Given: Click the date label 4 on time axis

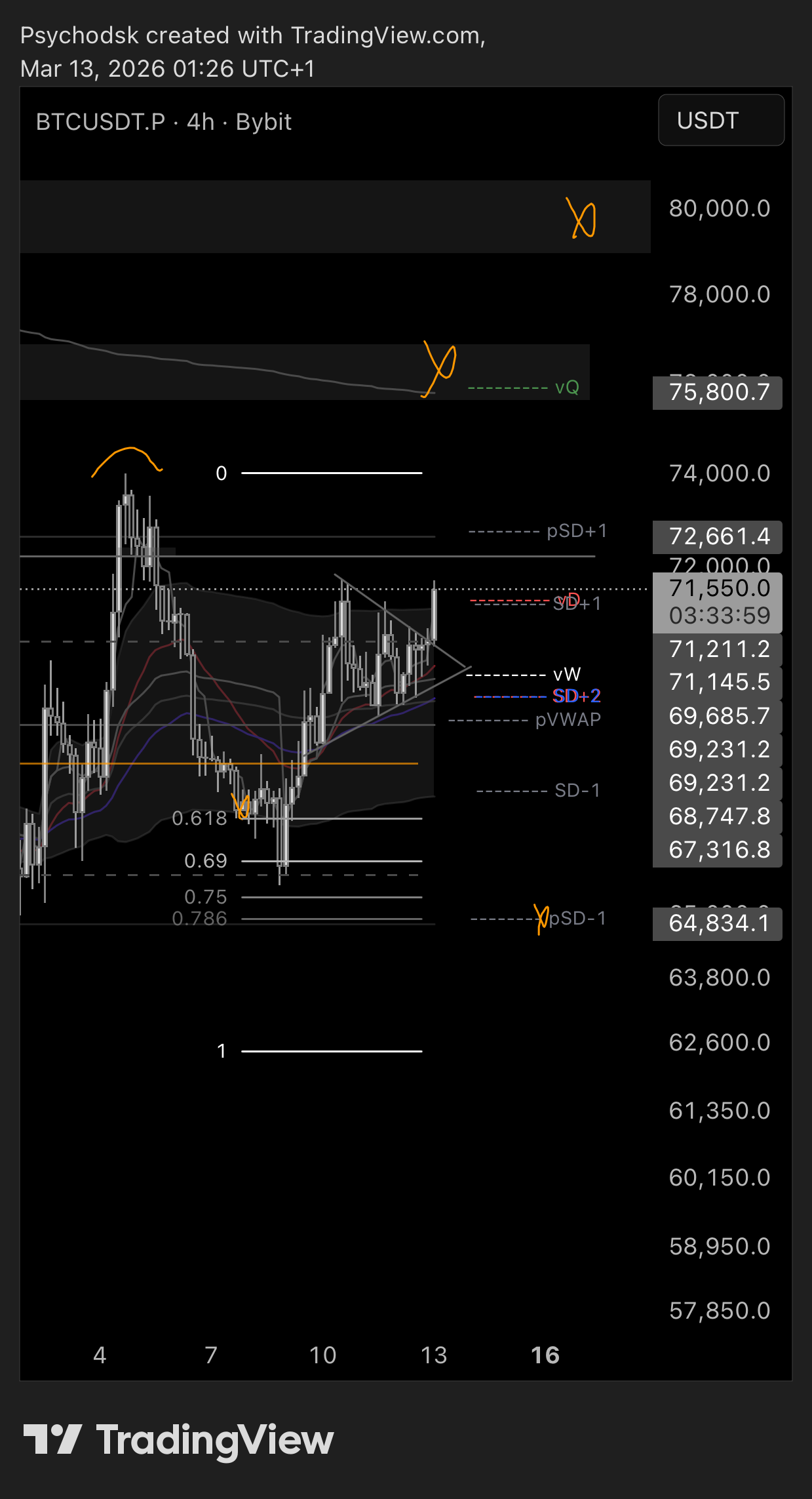Looking at the screenshot, I should [100, 1355].
